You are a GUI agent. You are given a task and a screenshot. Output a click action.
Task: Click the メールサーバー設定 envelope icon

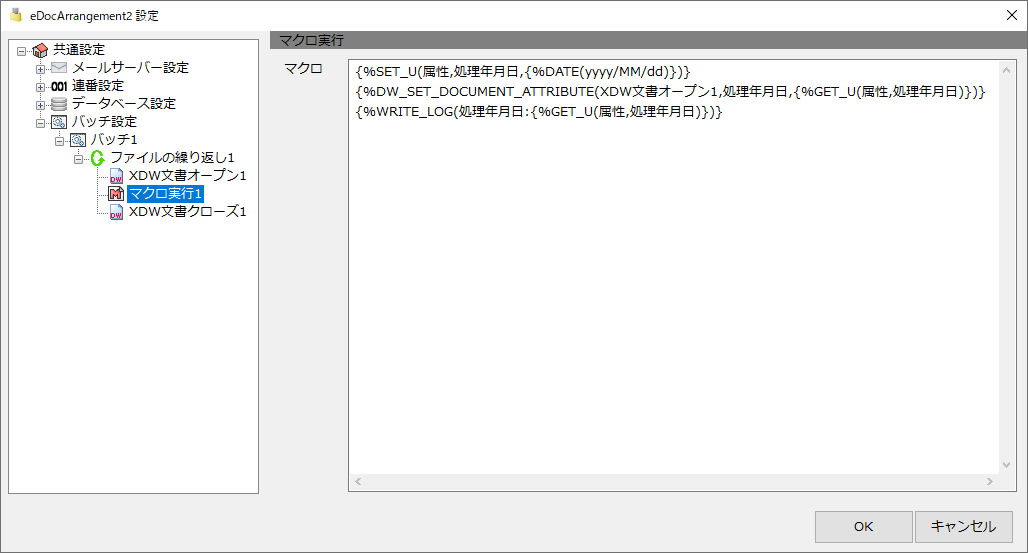point(59,68)
